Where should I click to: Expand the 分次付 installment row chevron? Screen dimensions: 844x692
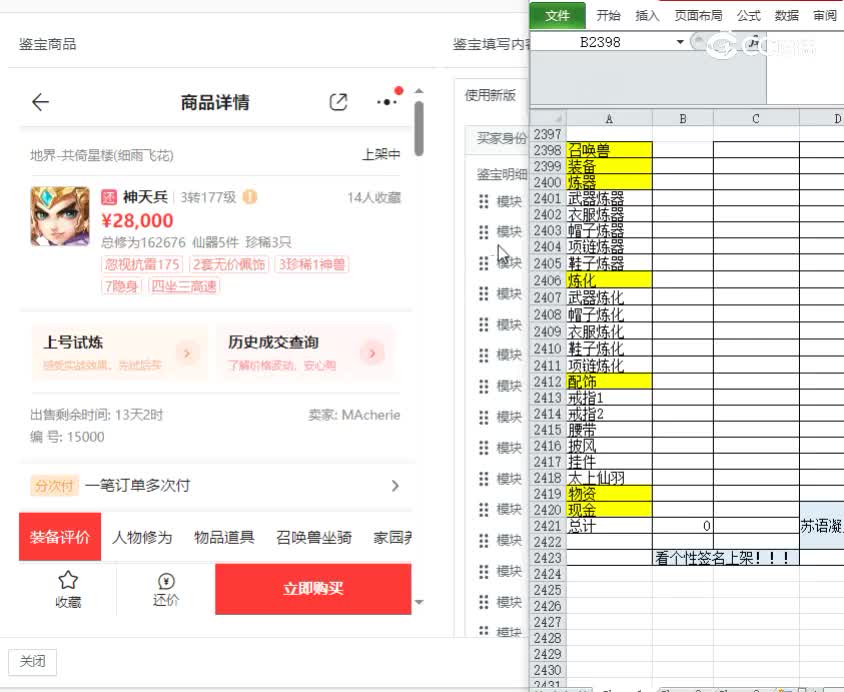pos(395,486)
